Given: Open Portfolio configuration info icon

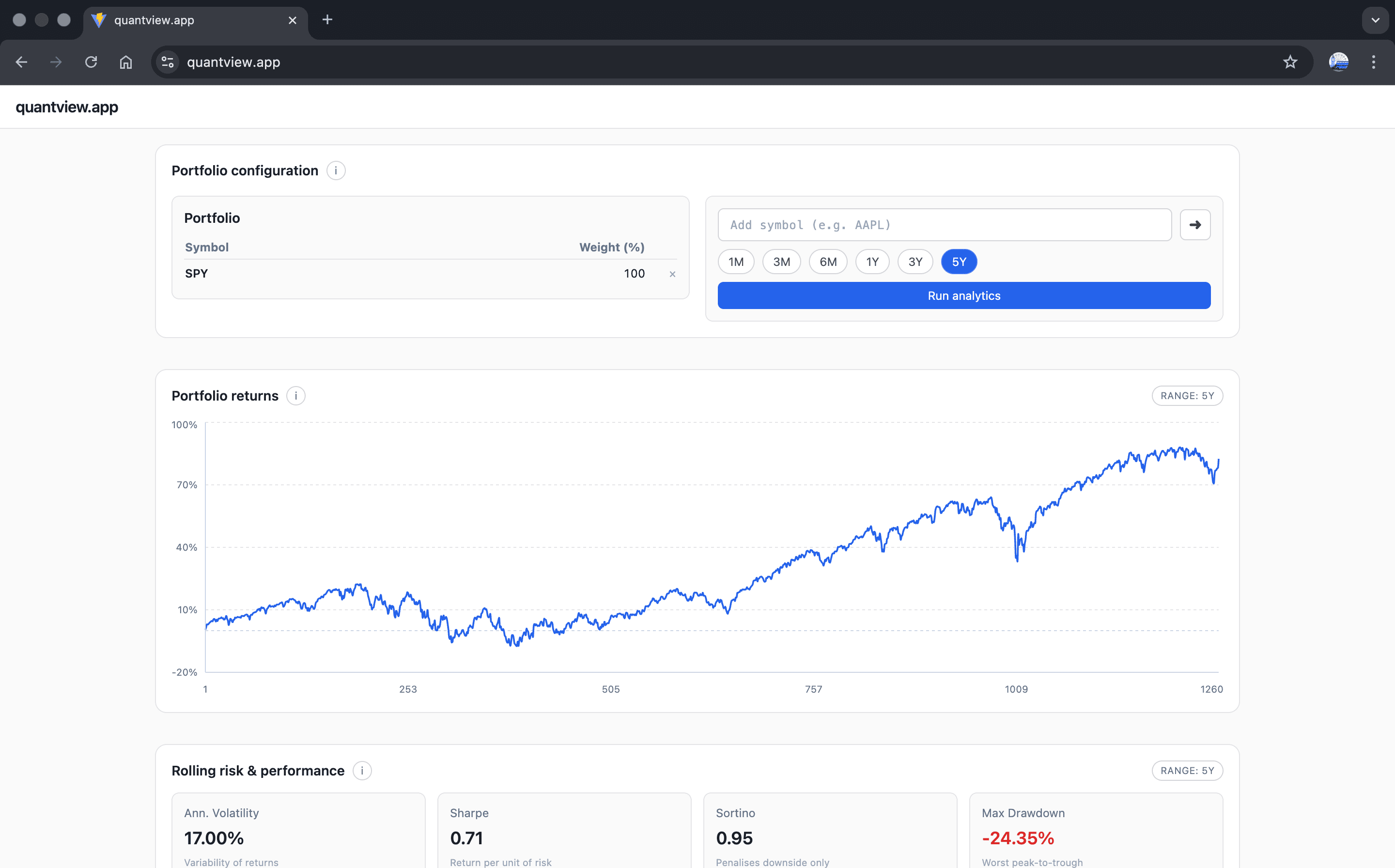Looking at the screenshot, I should pos(336,170).
